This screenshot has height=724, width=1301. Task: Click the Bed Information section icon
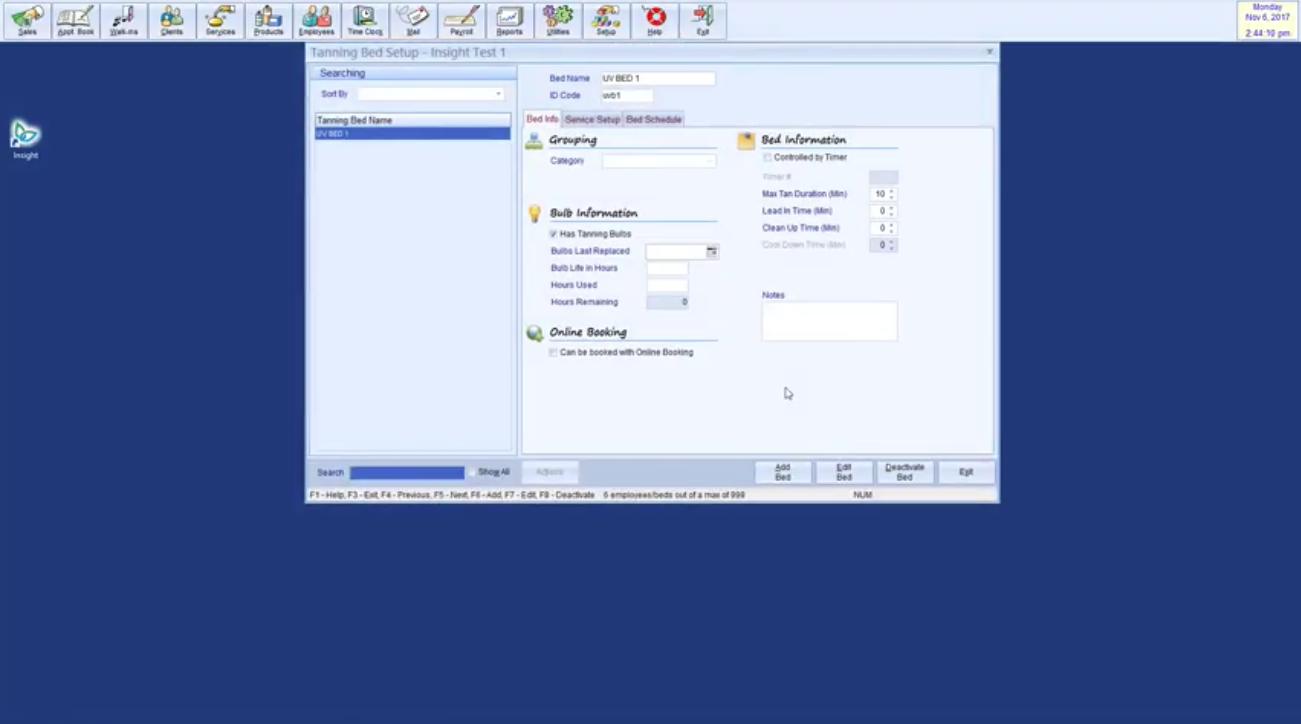tap(746, 141)
